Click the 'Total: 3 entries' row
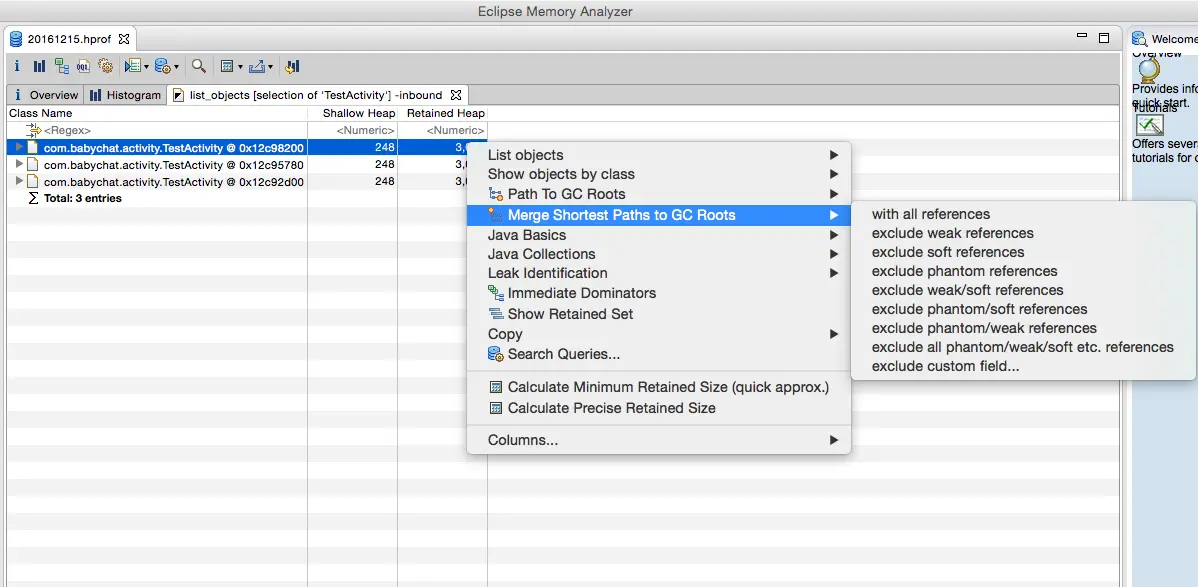 pos(247,199)
